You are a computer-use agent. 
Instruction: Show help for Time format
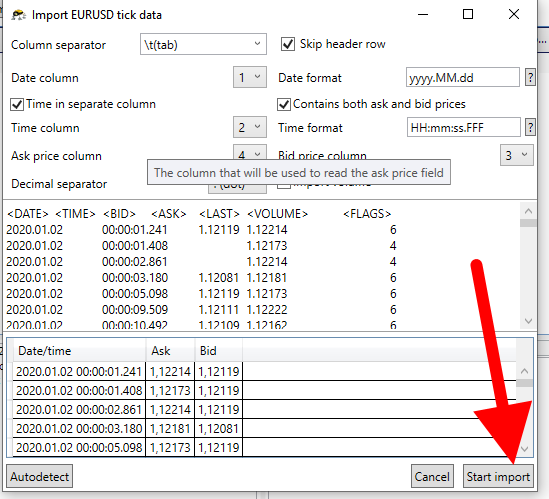point(530,127)
